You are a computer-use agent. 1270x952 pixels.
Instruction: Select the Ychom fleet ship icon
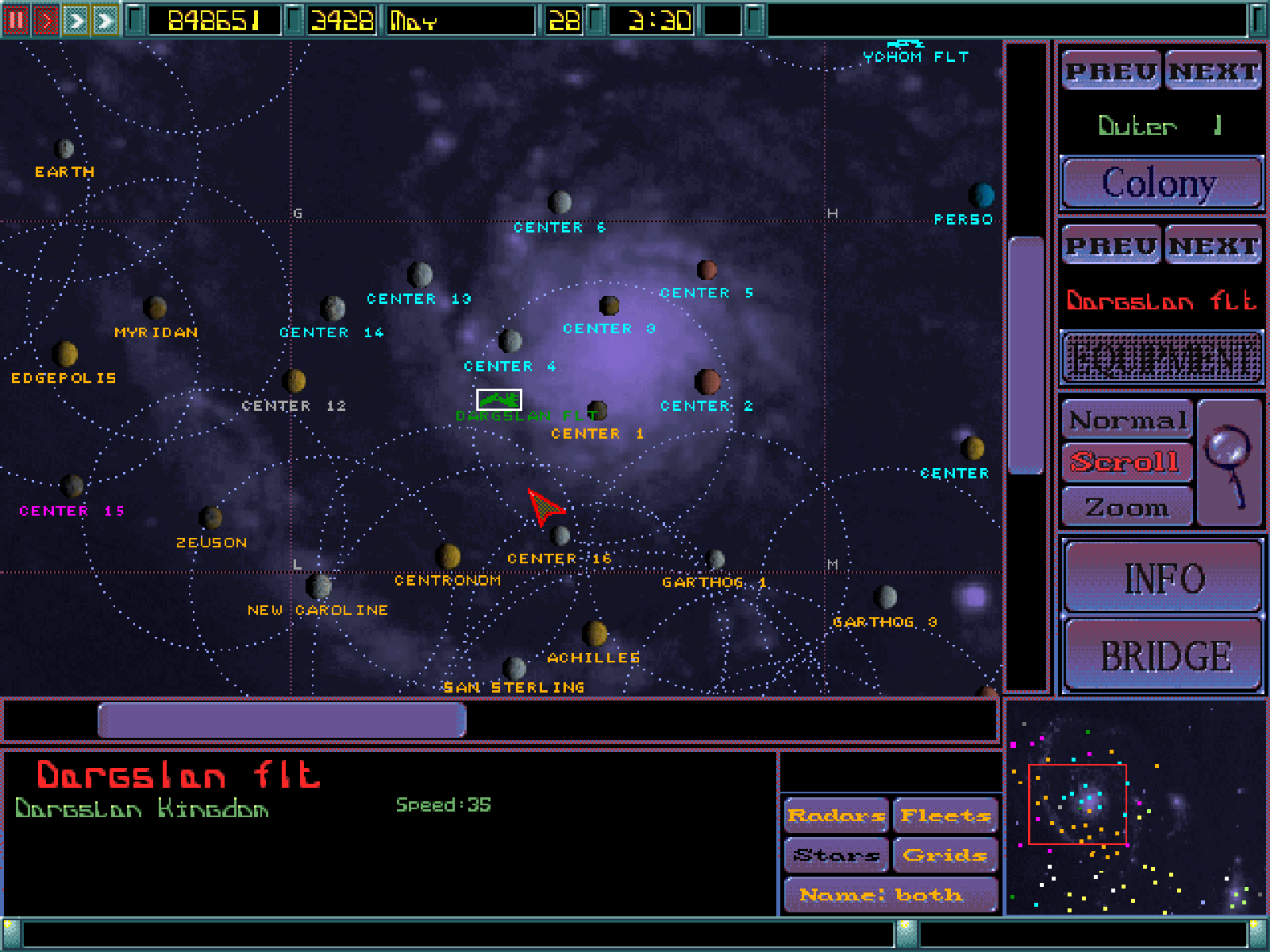point(905,44)
